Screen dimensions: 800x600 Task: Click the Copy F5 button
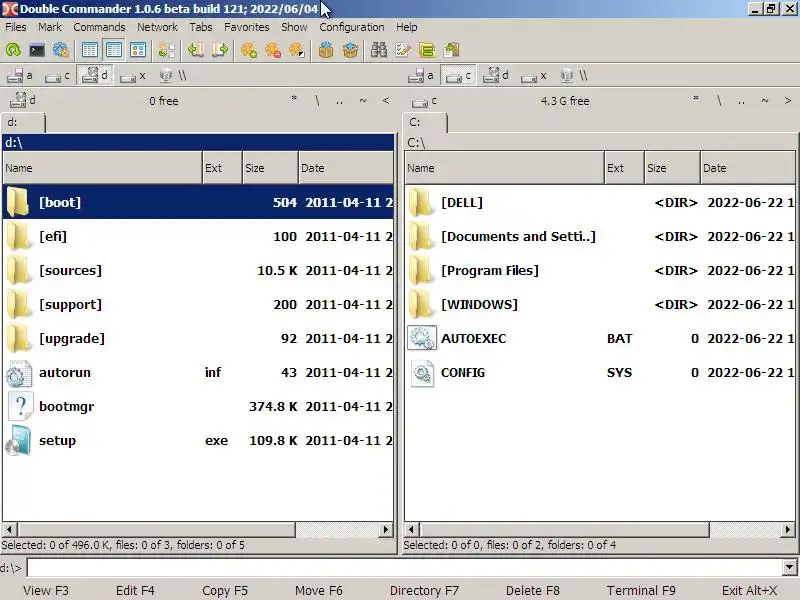[x=224, y=590]
